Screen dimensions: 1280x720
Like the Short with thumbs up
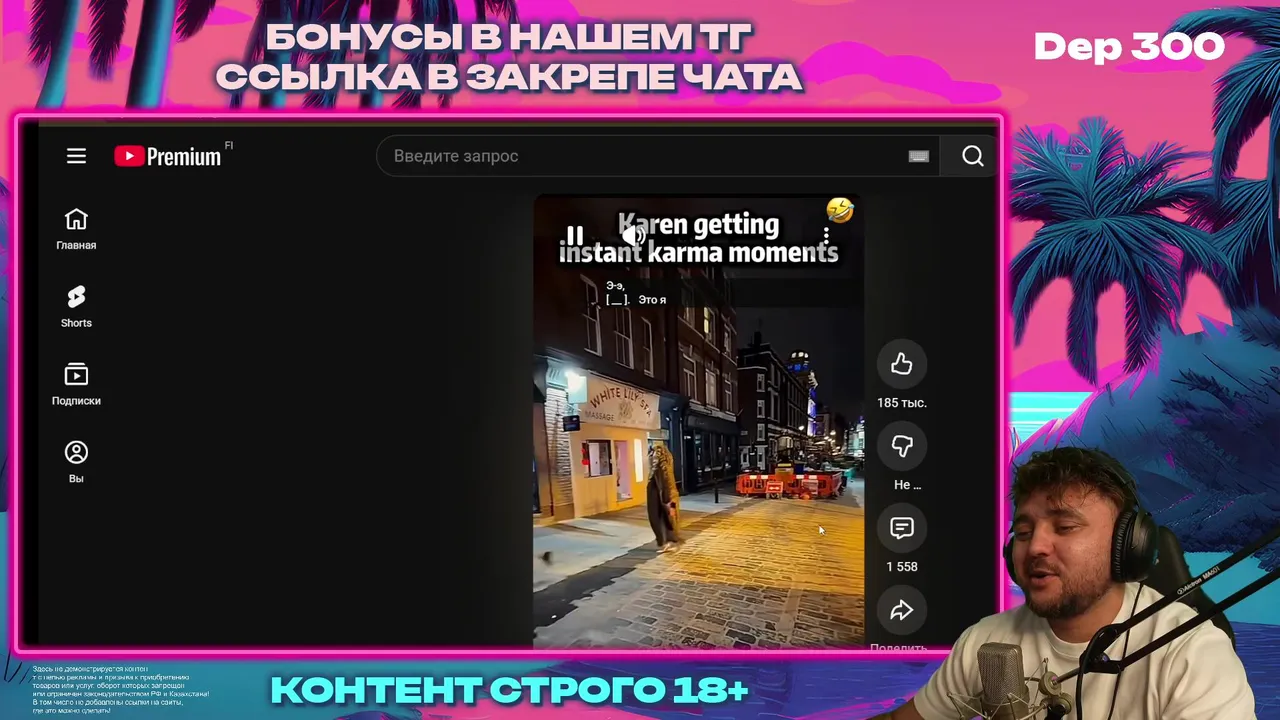pyautogui.click(x=902, y=364)
